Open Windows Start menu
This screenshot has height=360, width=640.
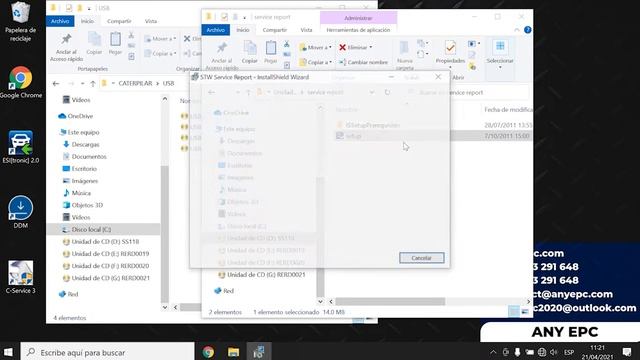point(9,352)
